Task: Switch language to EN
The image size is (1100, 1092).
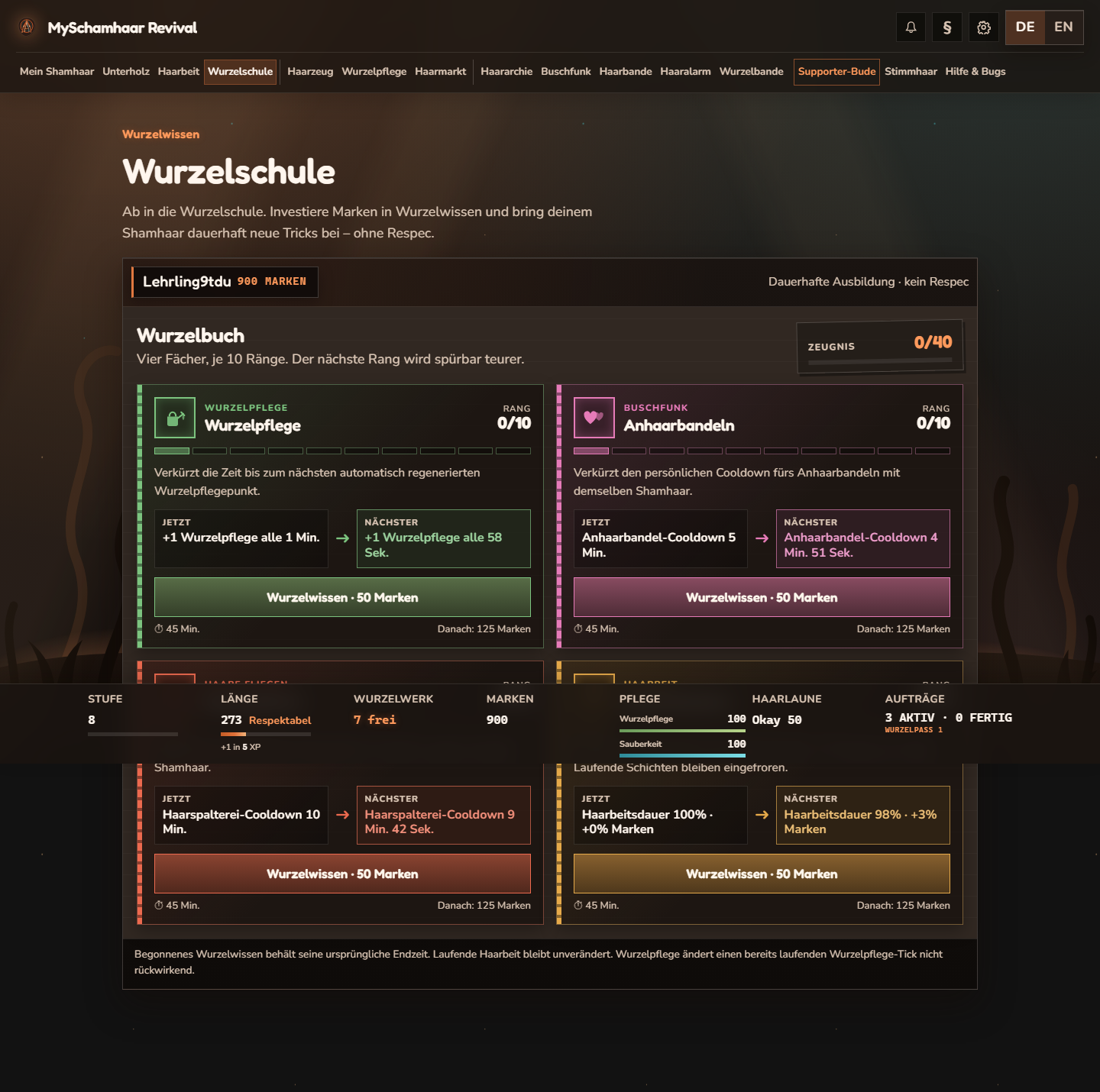Action: point(1063,27)
